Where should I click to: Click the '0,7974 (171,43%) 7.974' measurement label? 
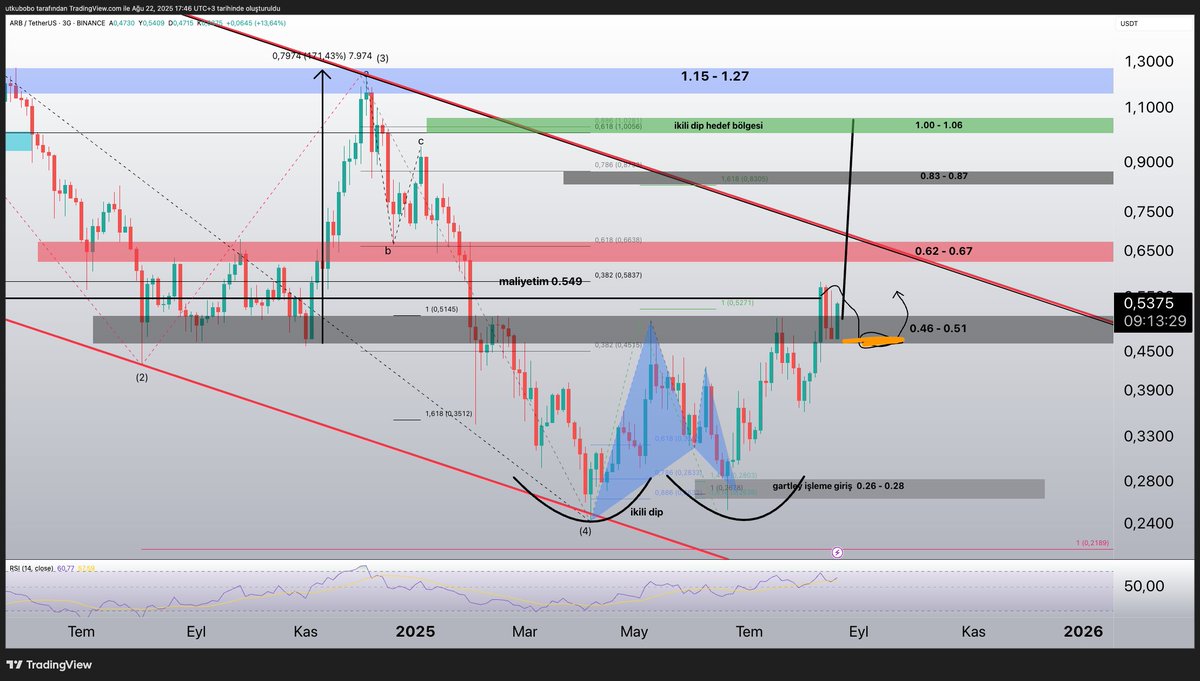click(320, 56)
